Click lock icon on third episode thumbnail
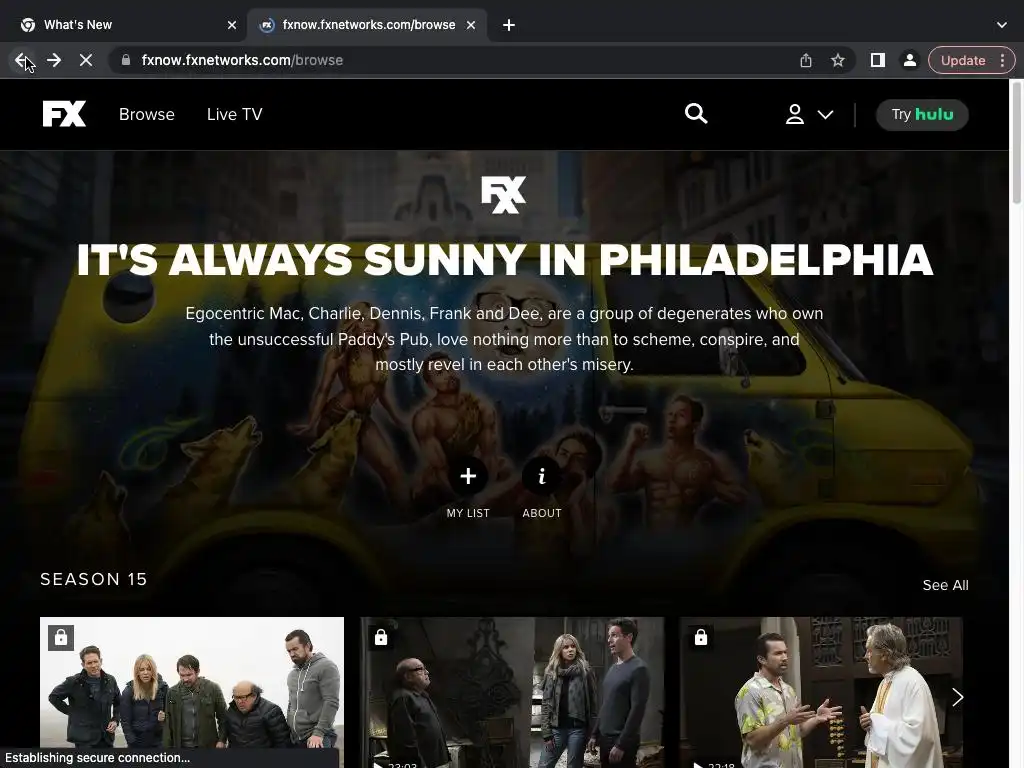1024x768 pixels. coord(701,637)
